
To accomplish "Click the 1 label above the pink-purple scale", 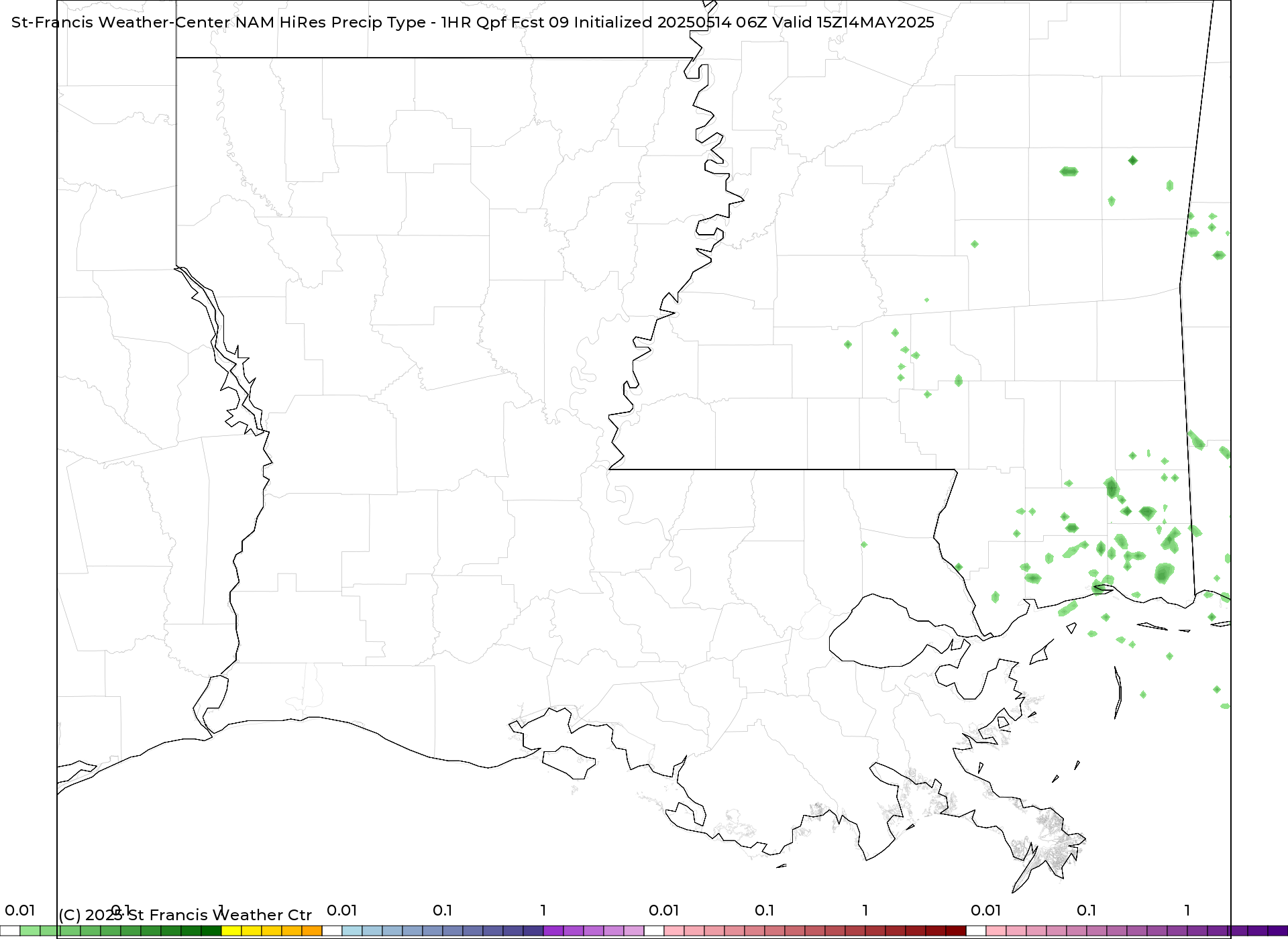I will click(1187, 910).
